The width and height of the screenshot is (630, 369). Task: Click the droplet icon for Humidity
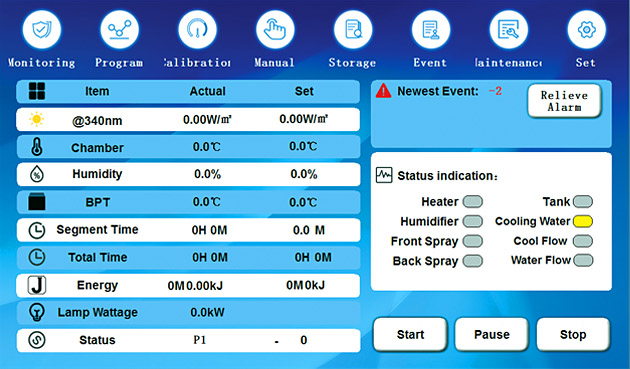point(37,174)
